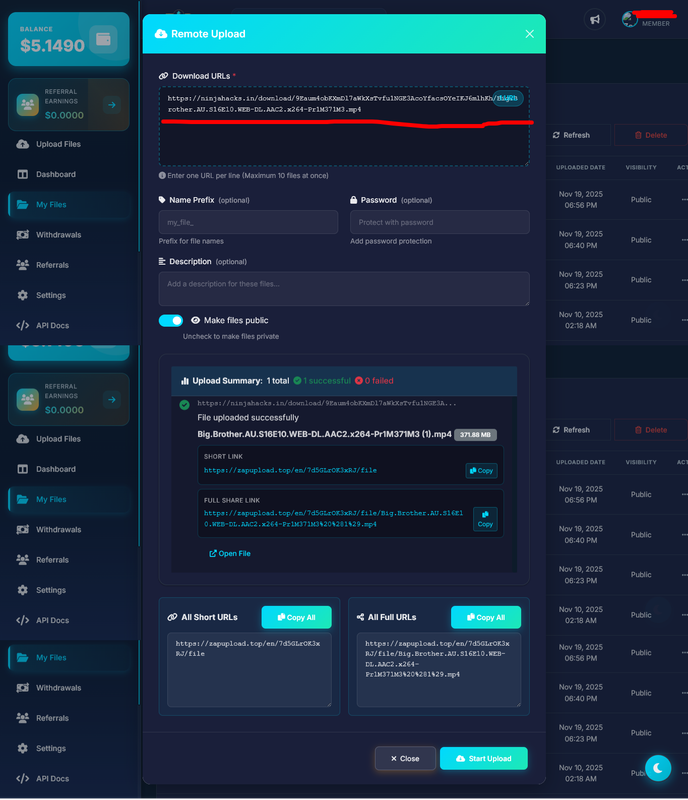
Task: Click the info icon before 'Enter one URL per line'
Action: pyautogui.click(x=162, y=176)
